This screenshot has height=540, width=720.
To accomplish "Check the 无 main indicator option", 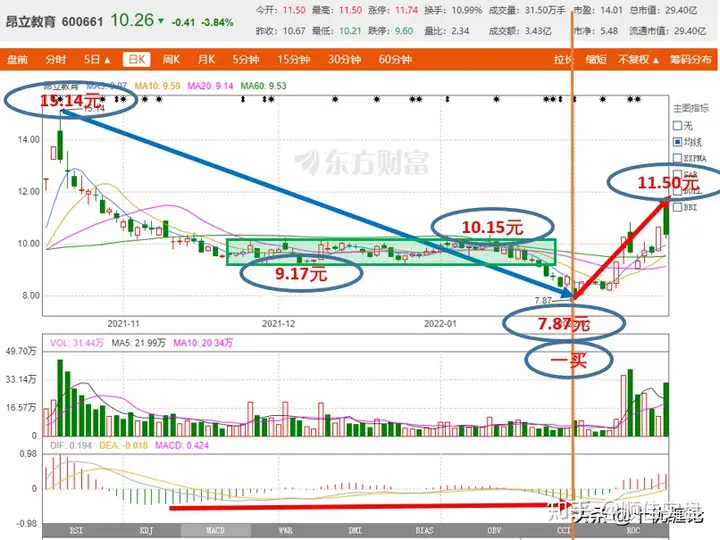I will 677,125.
